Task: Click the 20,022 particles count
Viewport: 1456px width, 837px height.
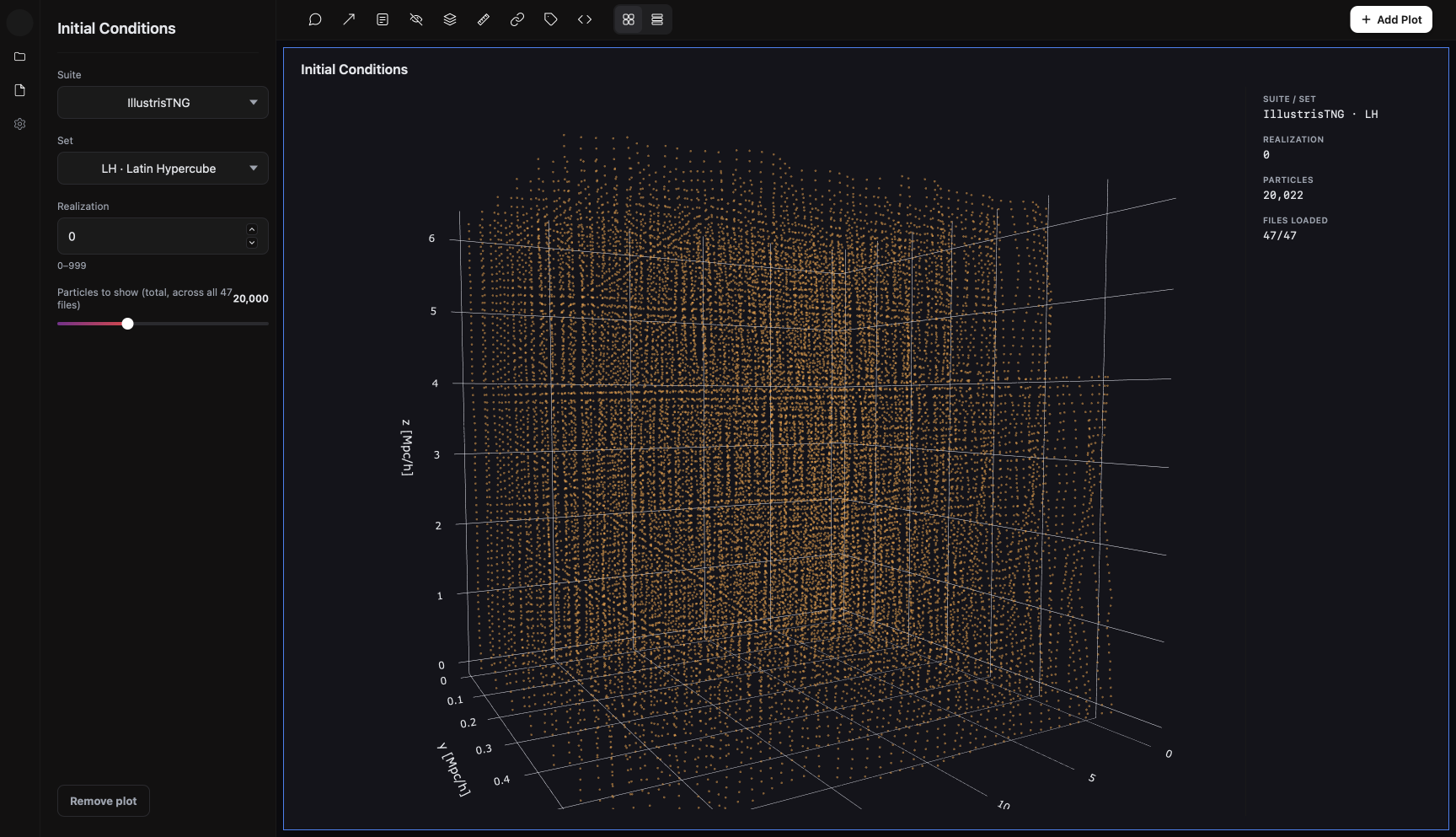Action: (x=1283, y=195)
